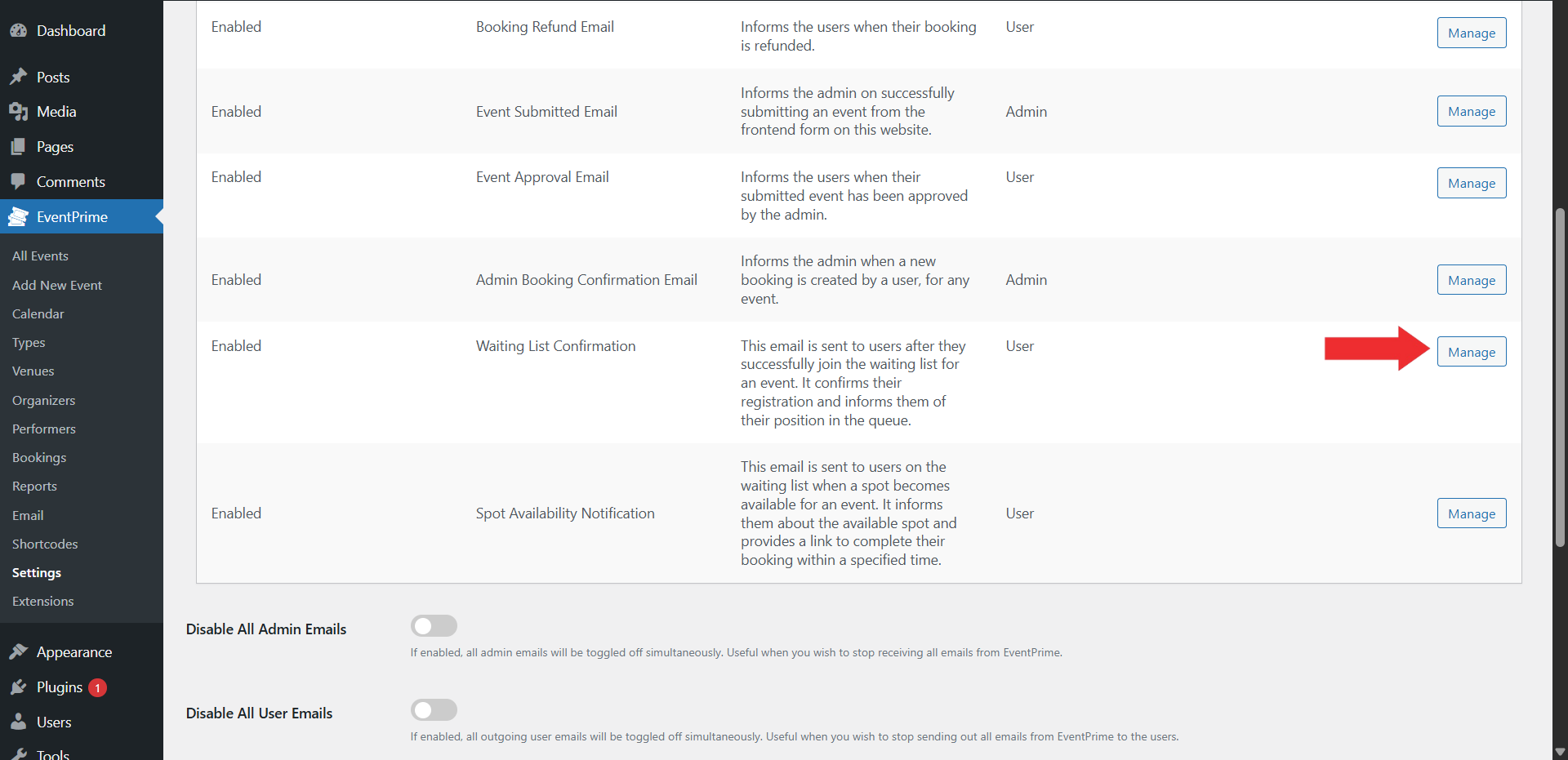Toggle Disable All Admin Emails switch
Image resolution: width=1568 pixels, height=760 pixels.
pos(434,626)
